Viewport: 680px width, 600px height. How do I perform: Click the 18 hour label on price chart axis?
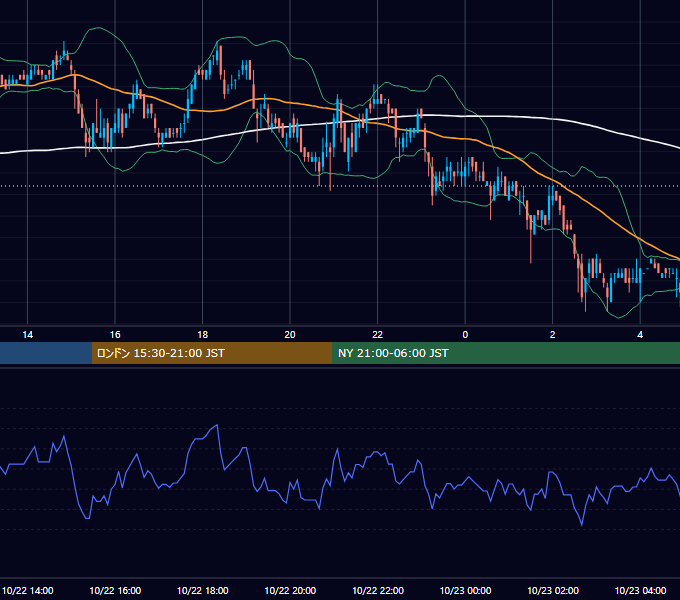click(203, 335)
